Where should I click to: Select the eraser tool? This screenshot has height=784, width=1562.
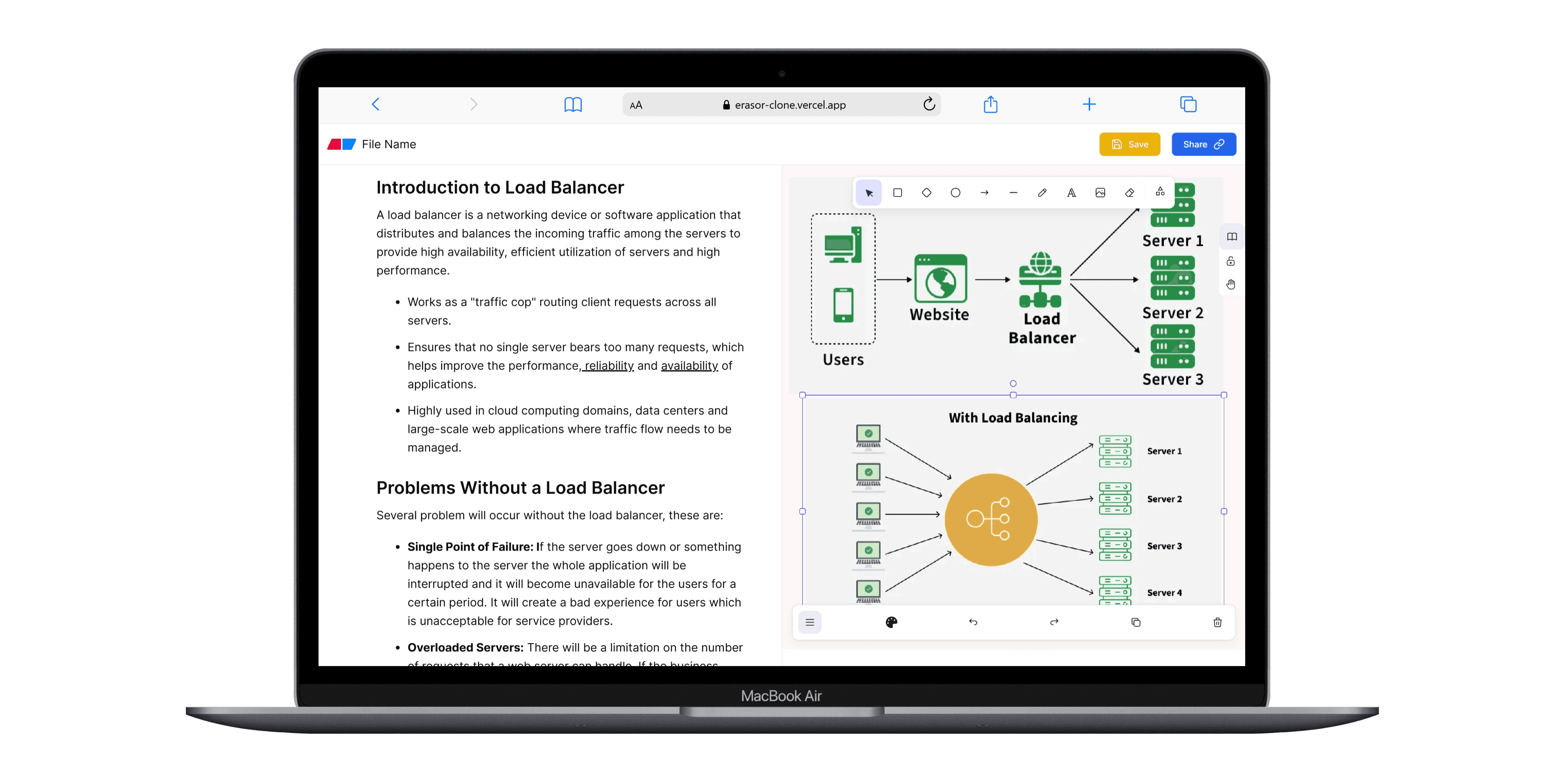[x=1130, y=193]
